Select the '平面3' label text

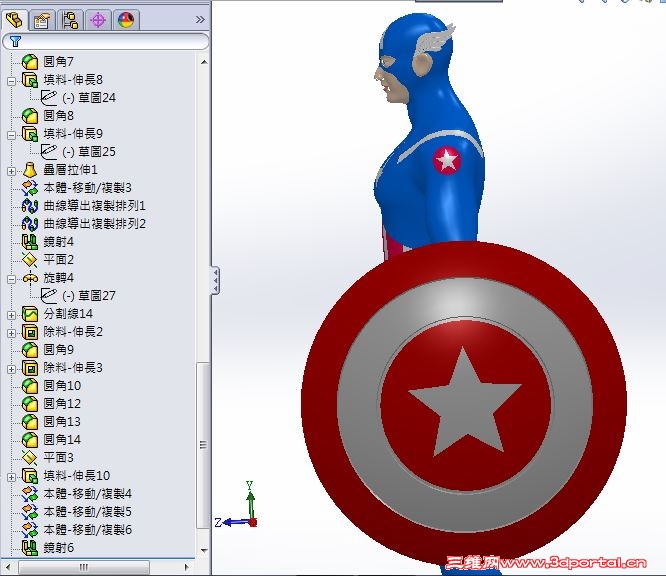coord(59,457)
